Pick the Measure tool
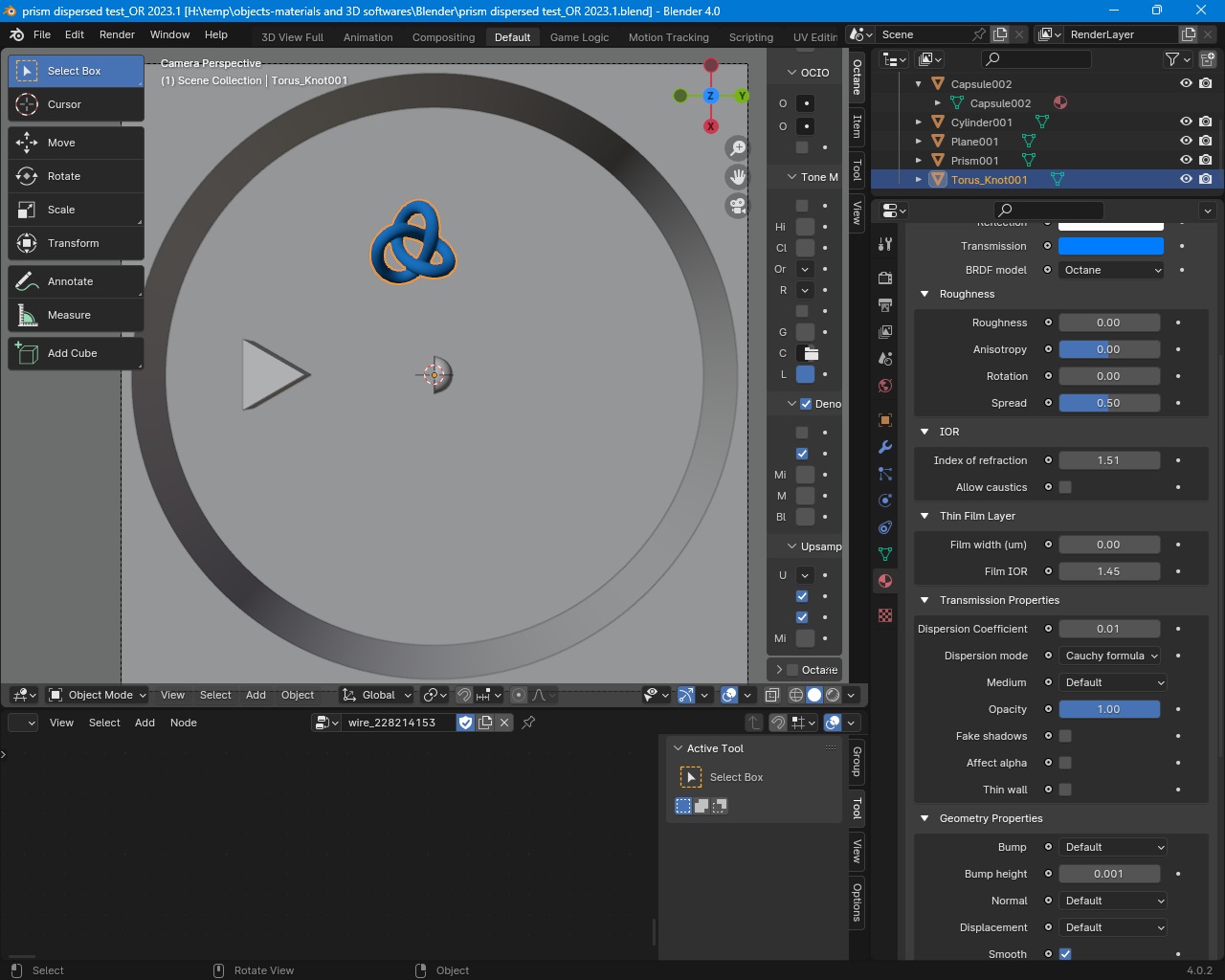1225x980 pixels. 76,315
